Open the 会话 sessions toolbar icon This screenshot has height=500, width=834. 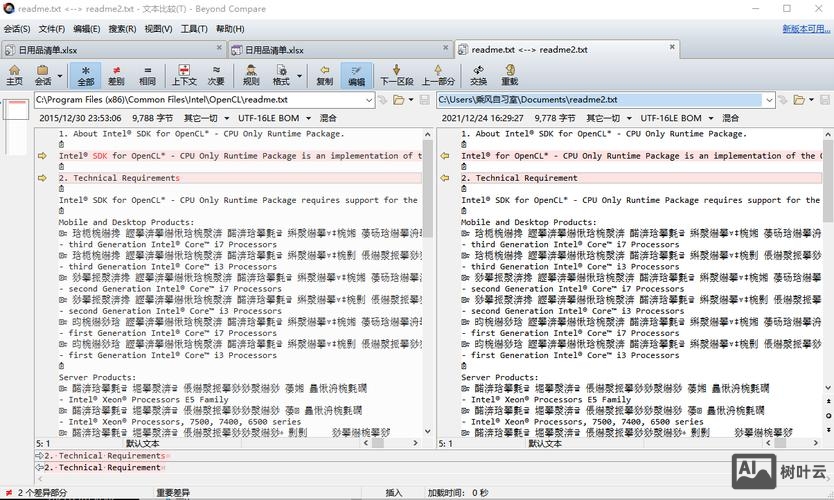point(43,75)
